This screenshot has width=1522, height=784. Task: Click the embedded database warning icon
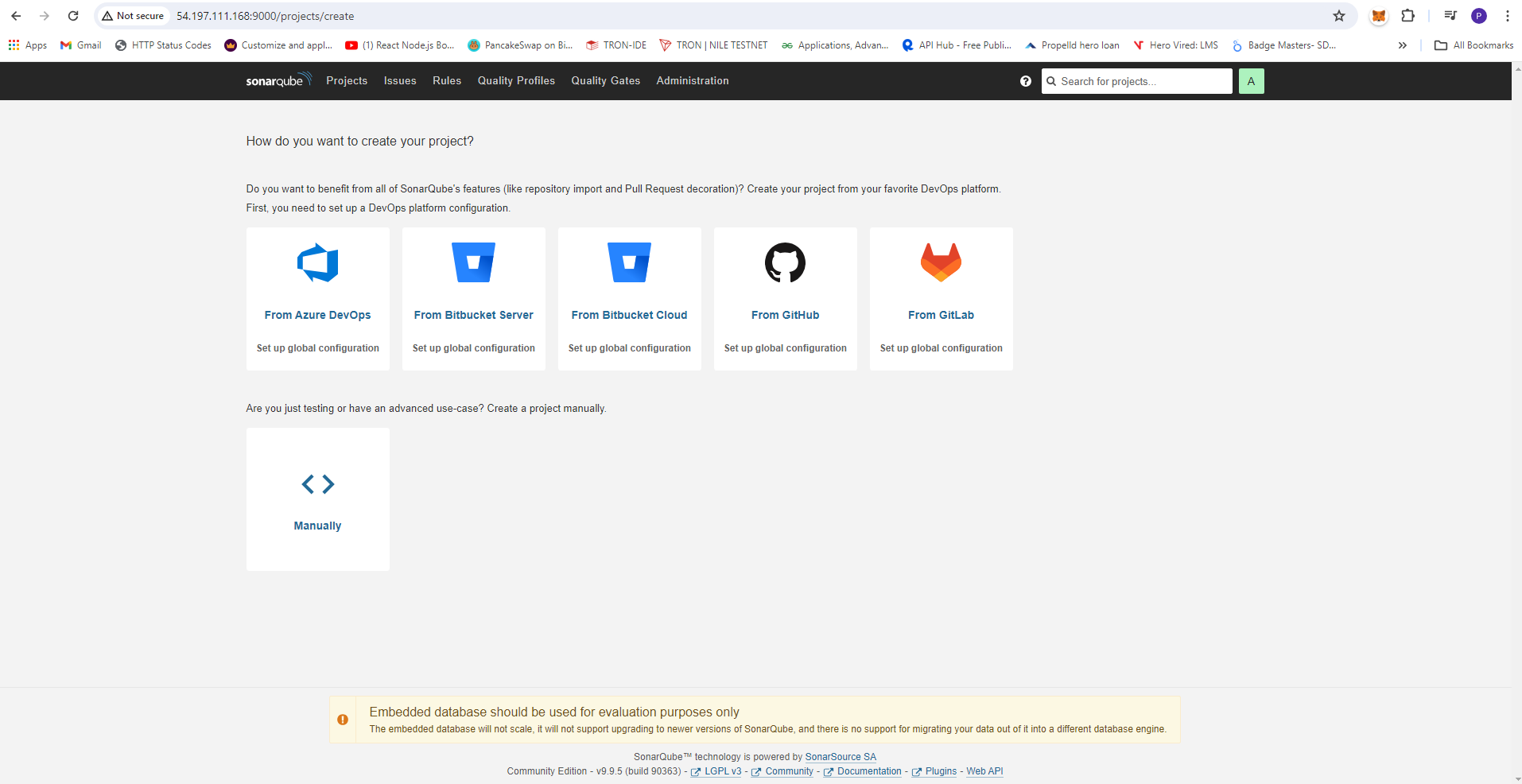pyautogui.click(x=343, y=720)
